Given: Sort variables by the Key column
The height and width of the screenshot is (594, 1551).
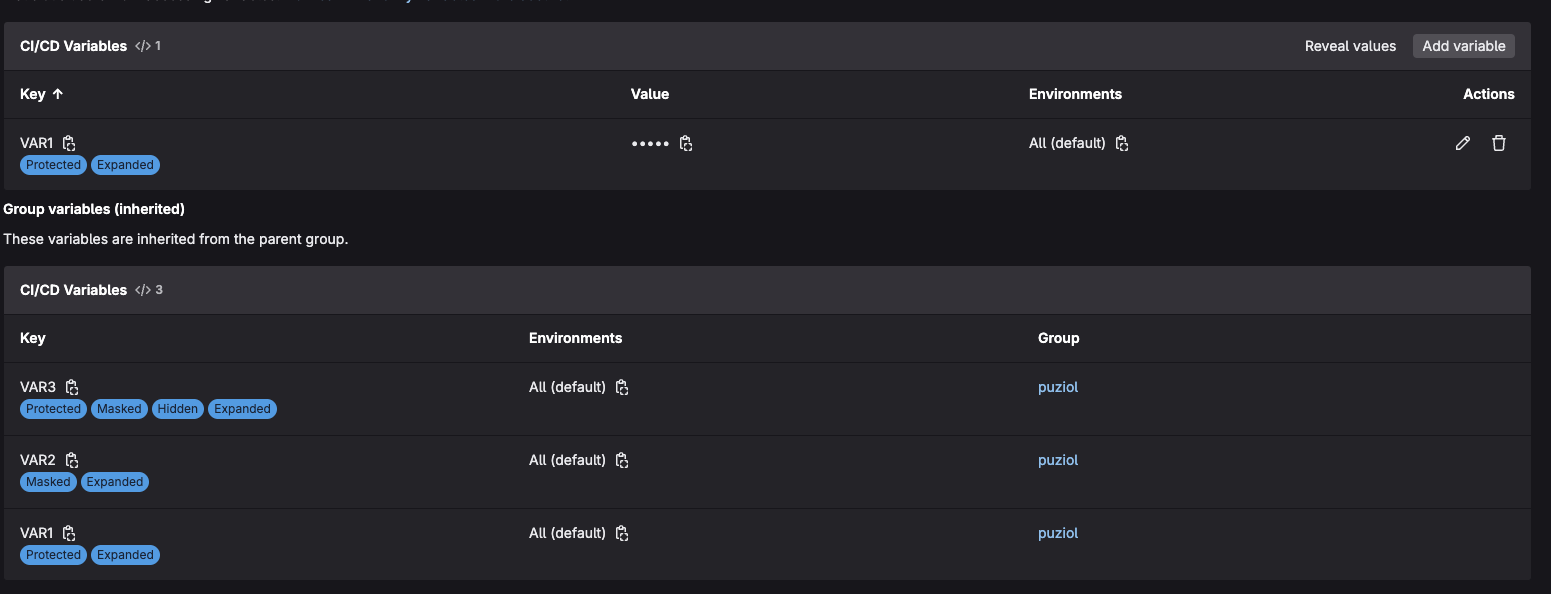Looking at the screenshot, I should (x=42, y=94).
